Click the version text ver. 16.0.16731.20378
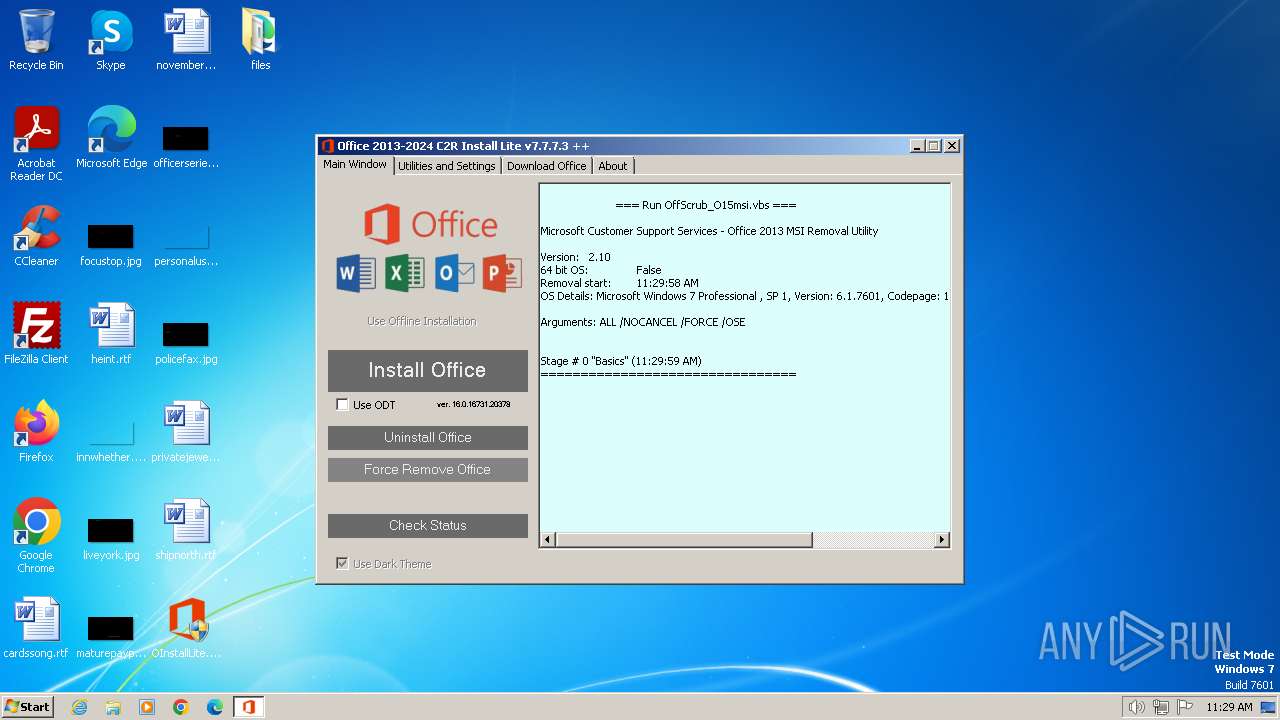The height and width of the screenshot is (720, 1280). tap(474, 405)
